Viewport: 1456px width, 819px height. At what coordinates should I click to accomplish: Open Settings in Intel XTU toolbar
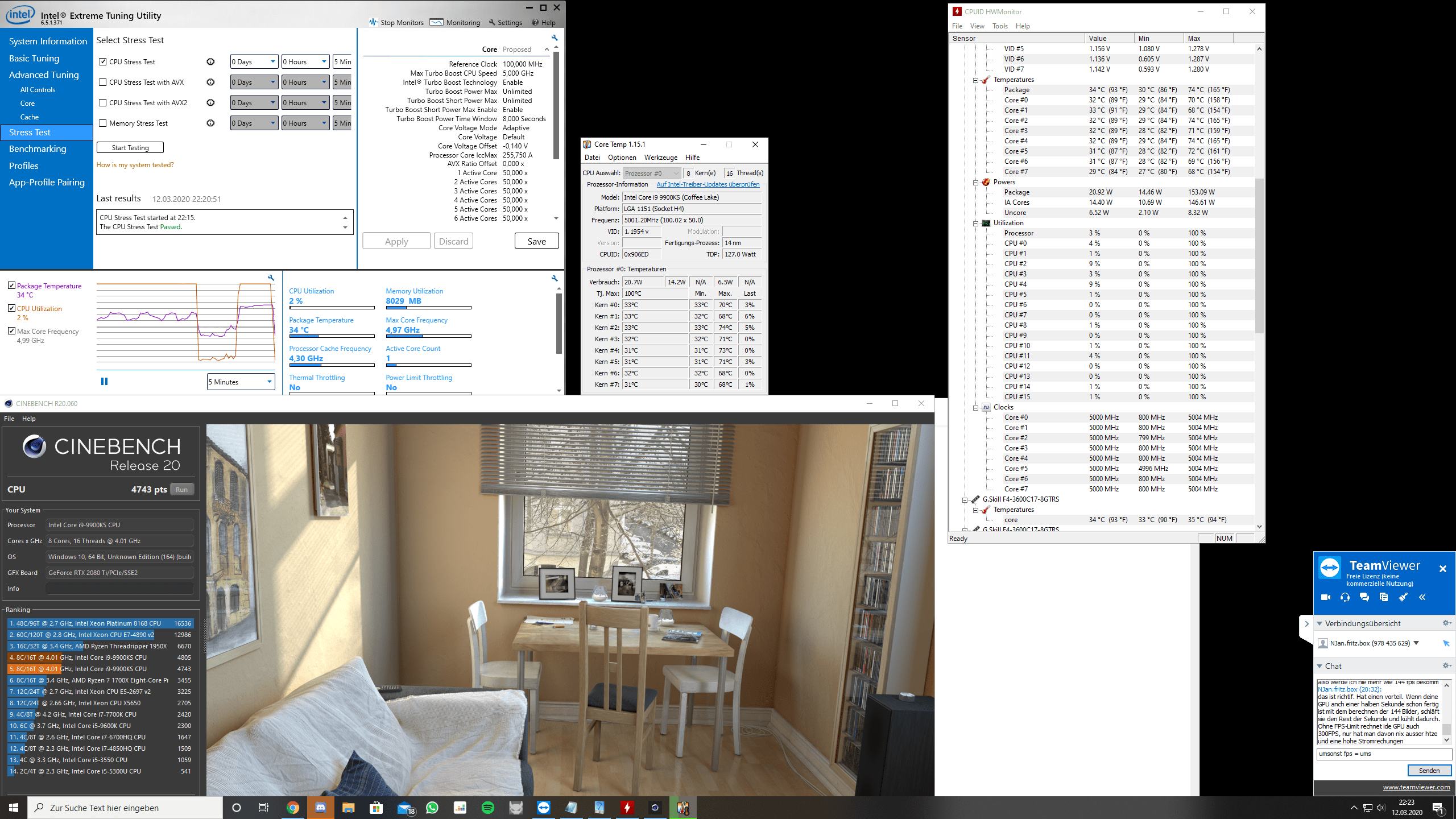click(x=505, y=23)
